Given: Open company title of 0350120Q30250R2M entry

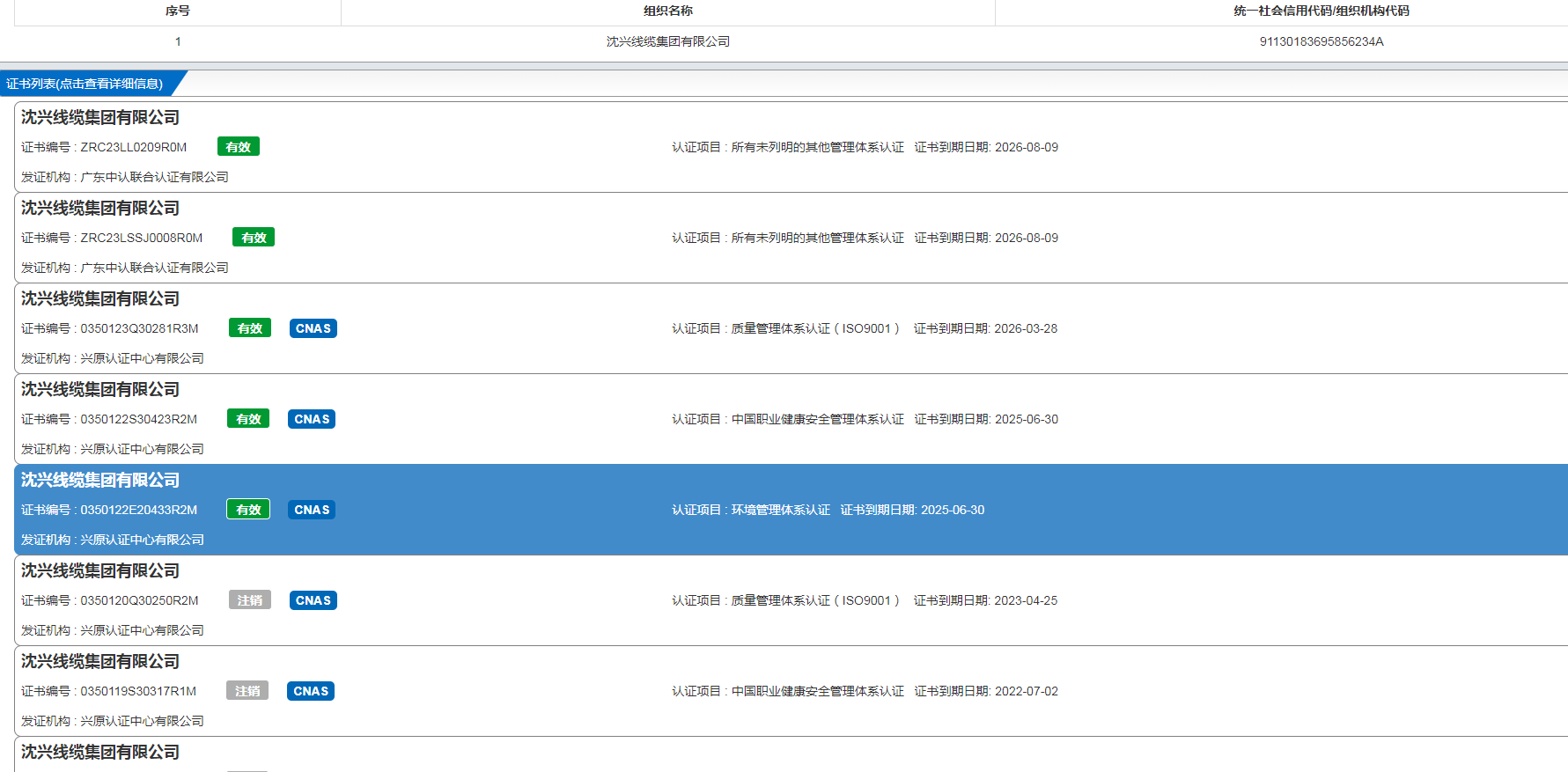Looking at the screenshot, I should (x=100, y=570).
